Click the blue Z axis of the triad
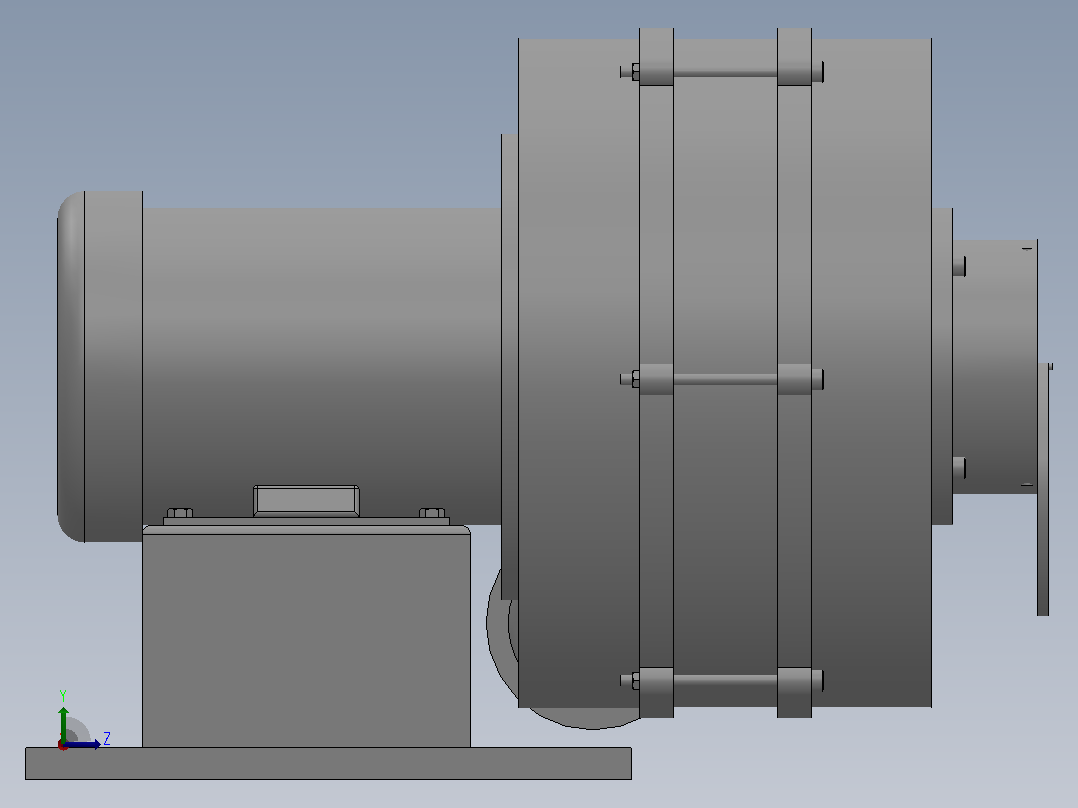The width and height of the screenshot is (1078, 808). pyautogui.click(x=82, y=744)
